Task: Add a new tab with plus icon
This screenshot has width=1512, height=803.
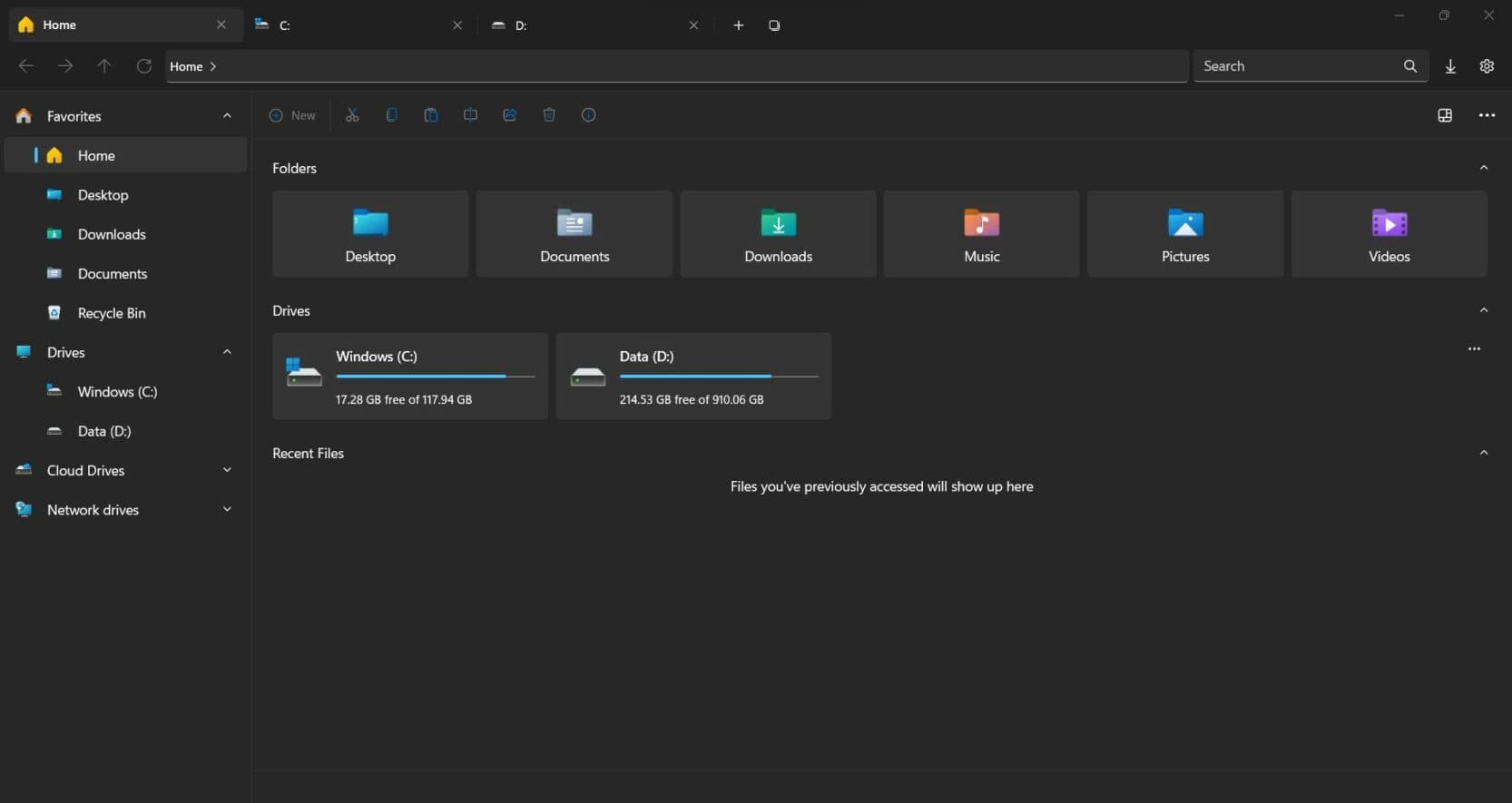Action: tap(738, 25)
